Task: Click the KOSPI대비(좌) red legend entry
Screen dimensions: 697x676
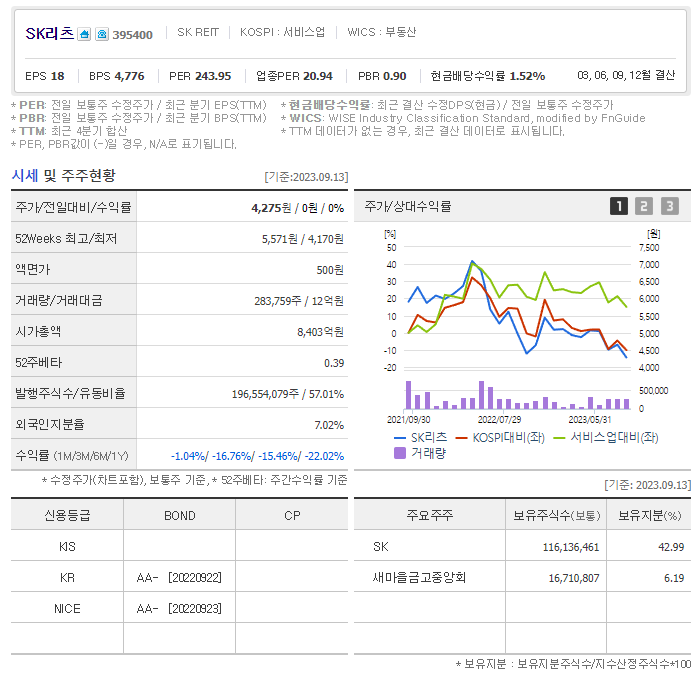Action: pos(500,438)
